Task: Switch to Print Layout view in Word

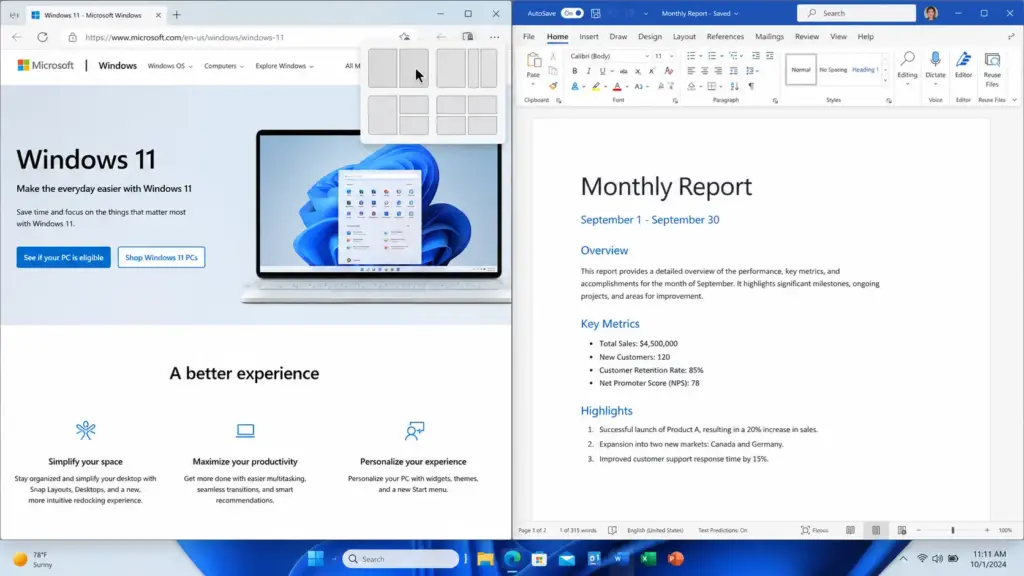Action: pyautogui.click(x=876, y=530)
